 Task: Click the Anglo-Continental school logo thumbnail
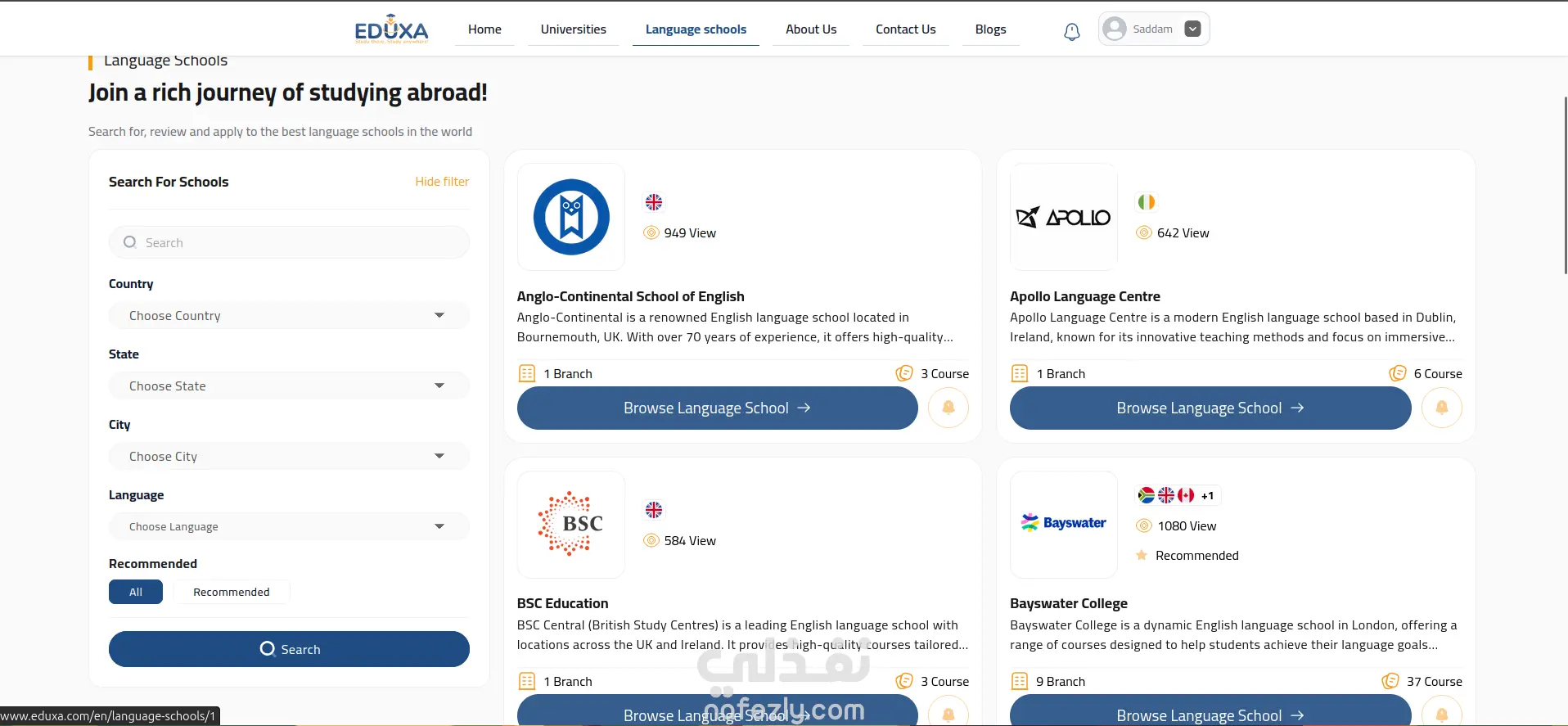[x=571, y=217]
